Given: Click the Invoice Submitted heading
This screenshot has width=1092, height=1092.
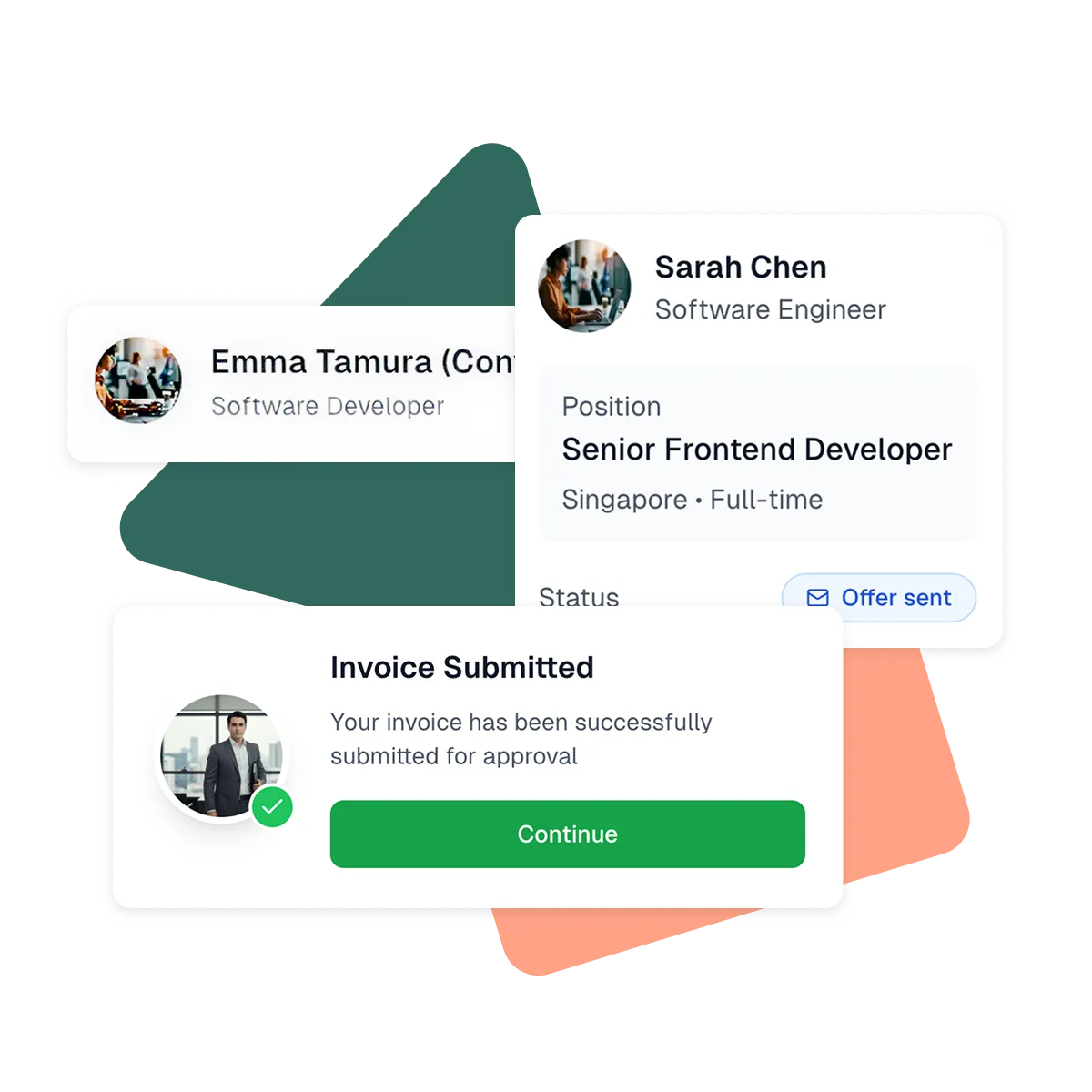Looking at the screenshot, I should [x=462, y=667].
